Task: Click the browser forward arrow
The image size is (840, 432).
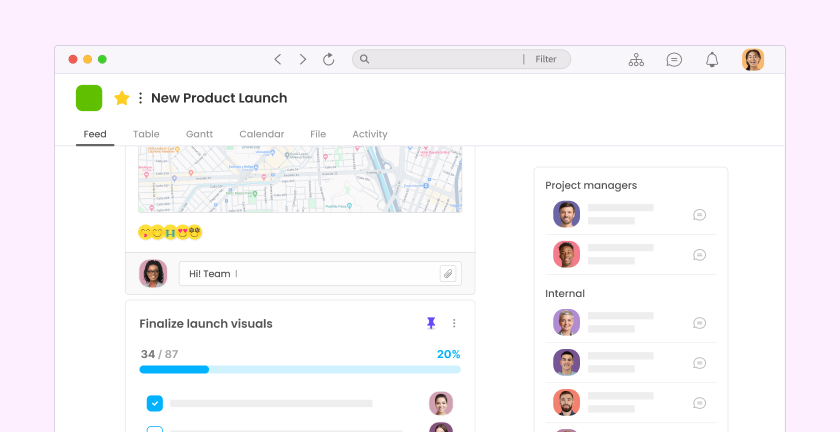Action: pos(303,60)
